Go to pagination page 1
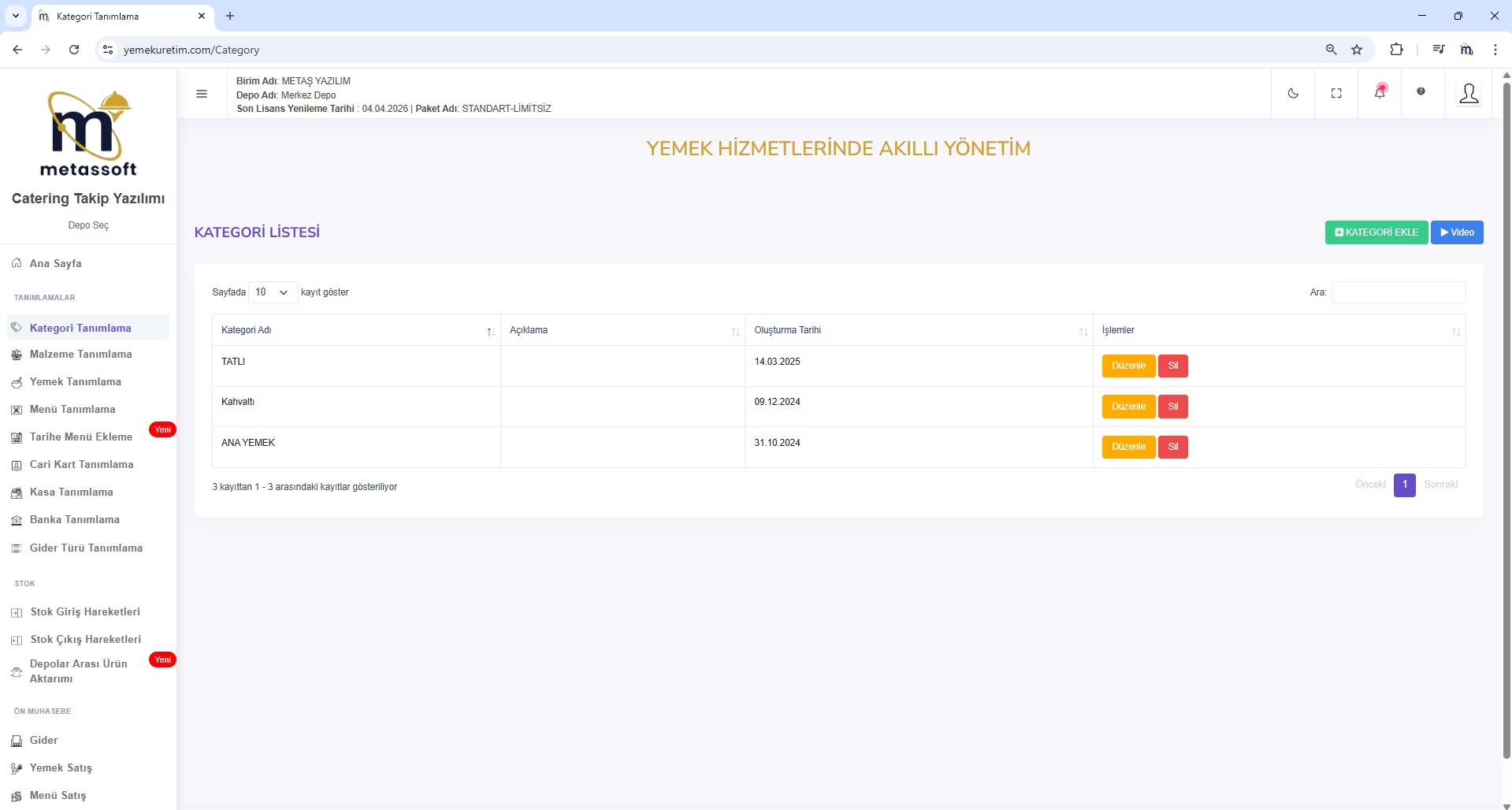The image size is (1512, 810). 1404,485
